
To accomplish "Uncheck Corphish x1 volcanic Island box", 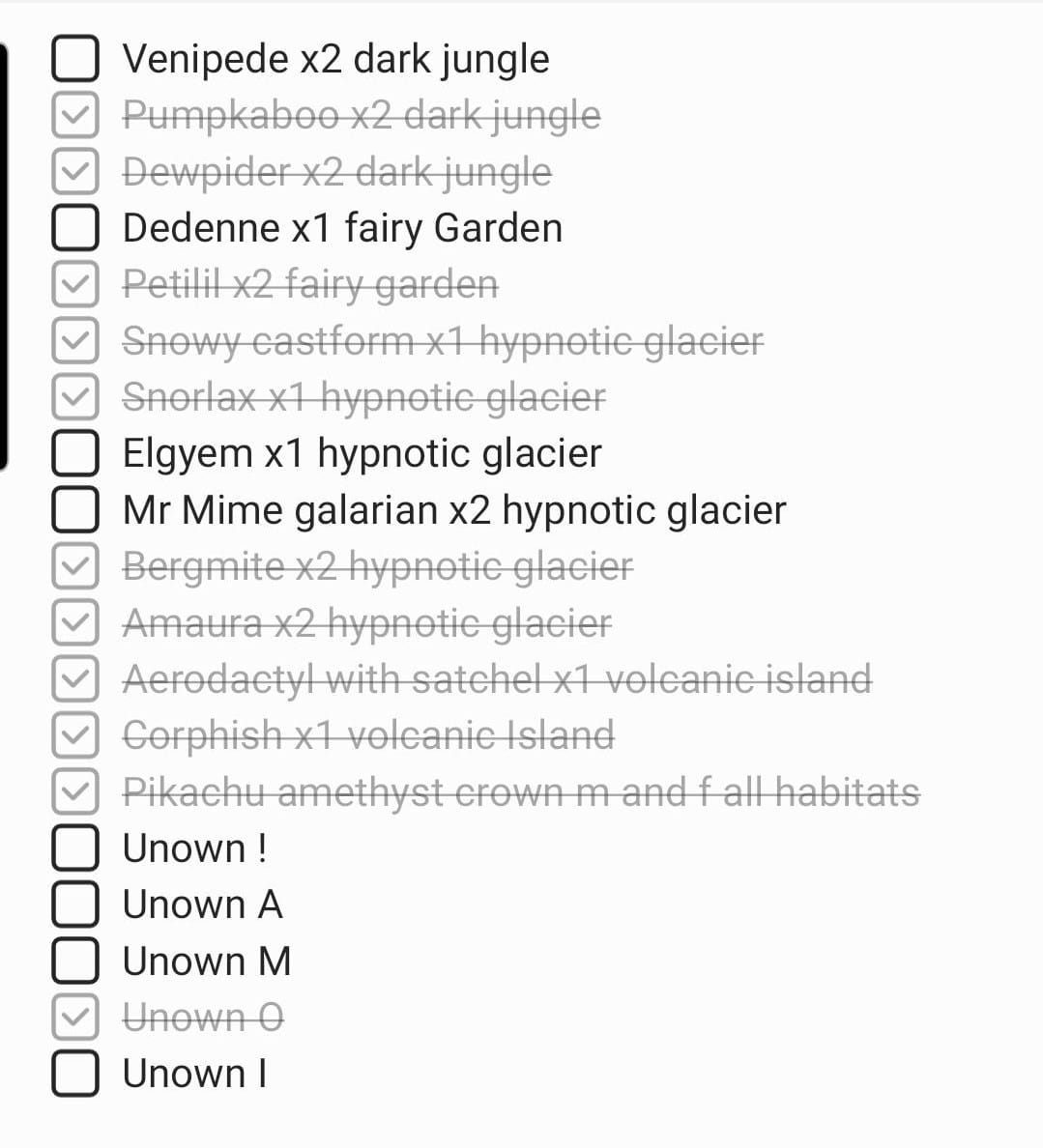I will click(x=74, y=734).
